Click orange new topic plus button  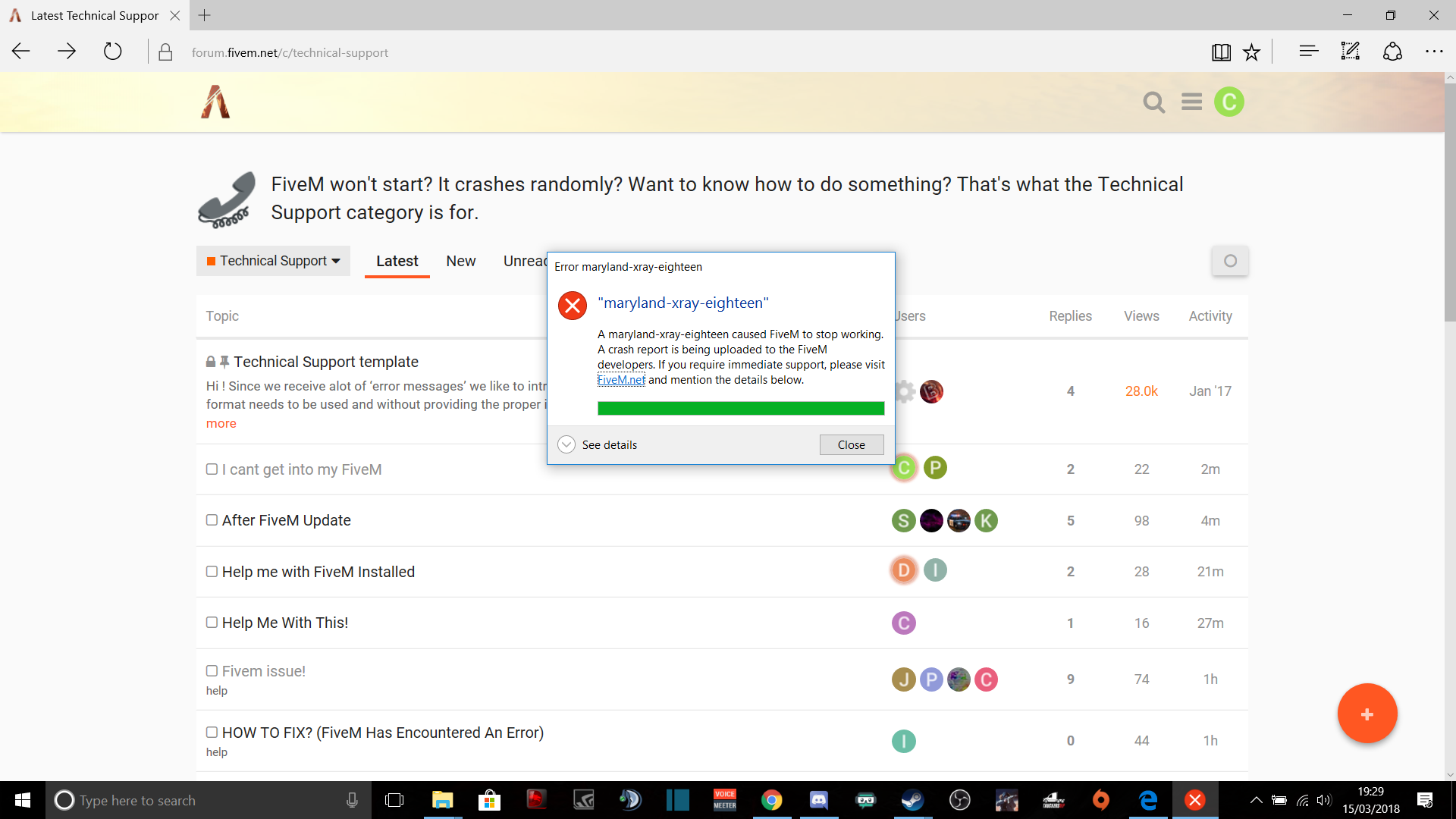coord(1367,714)
